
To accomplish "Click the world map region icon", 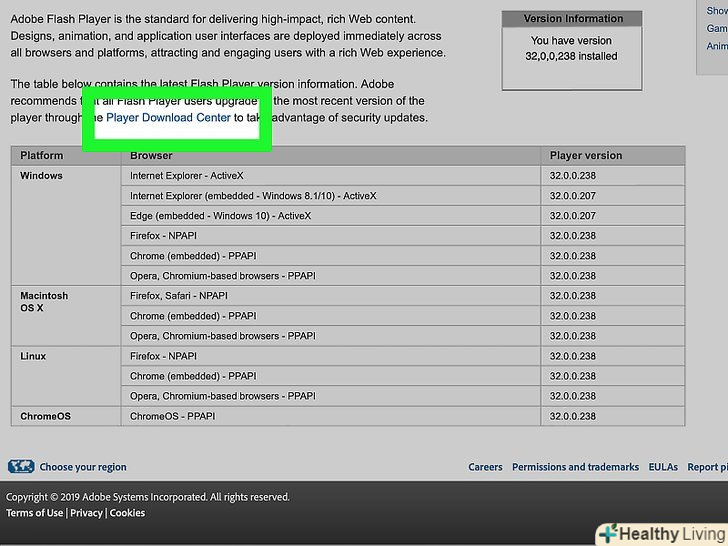I will click(21, 466).
